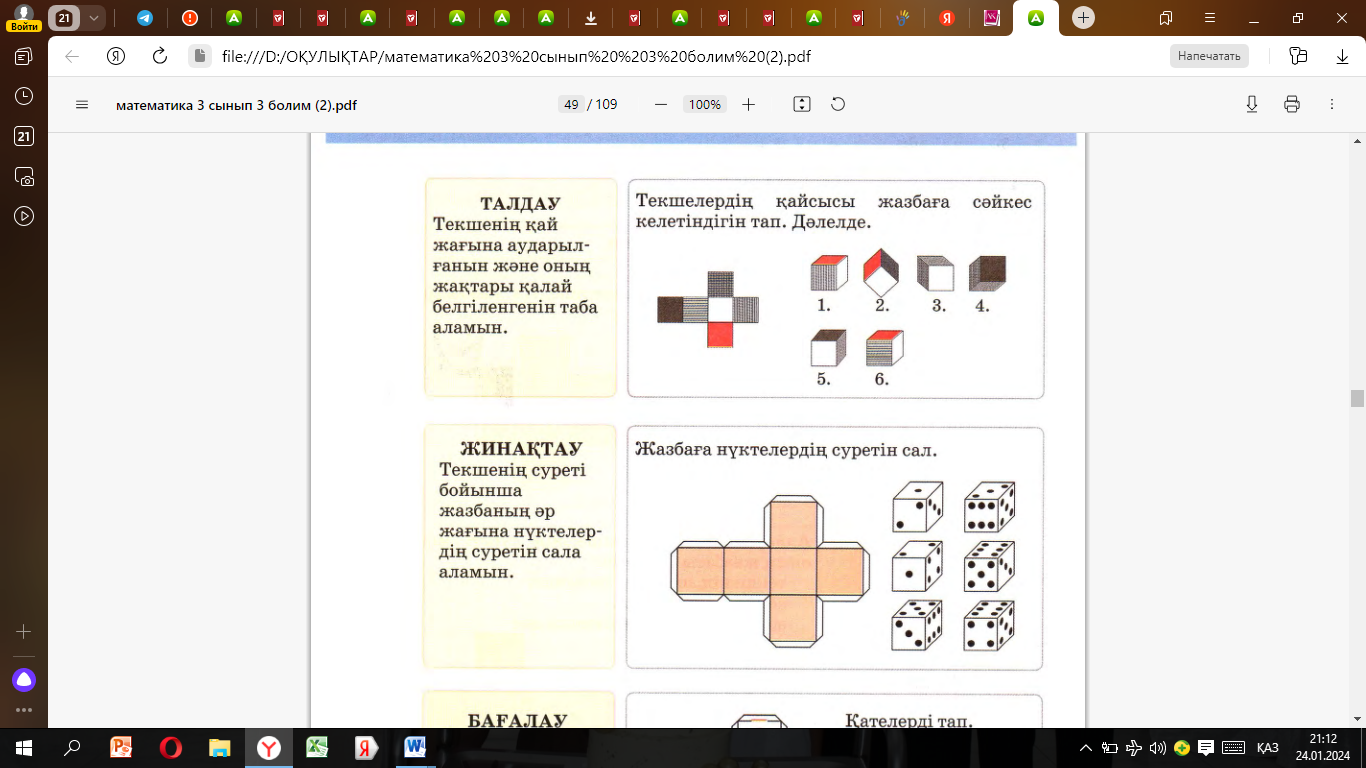
Task: Open the PDF viewer sidebar menu
Action: [82, 104]
